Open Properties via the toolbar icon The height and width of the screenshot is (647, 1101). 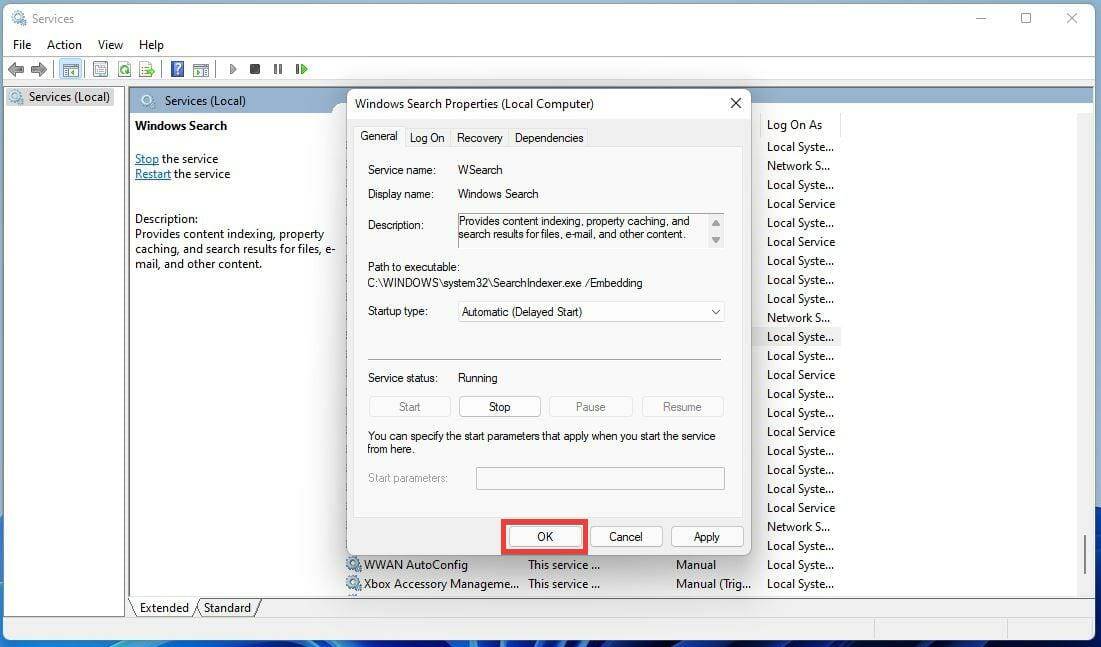coord(100,69)
